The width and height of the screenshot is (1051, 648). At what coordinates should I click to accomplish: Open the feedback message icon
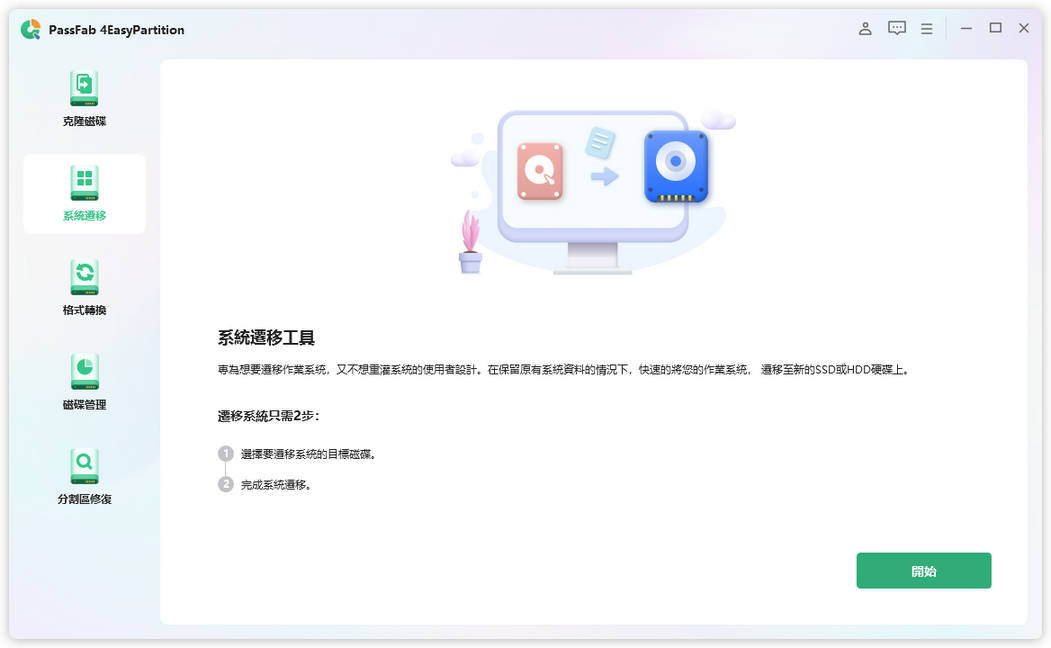(x=896, y=28)
